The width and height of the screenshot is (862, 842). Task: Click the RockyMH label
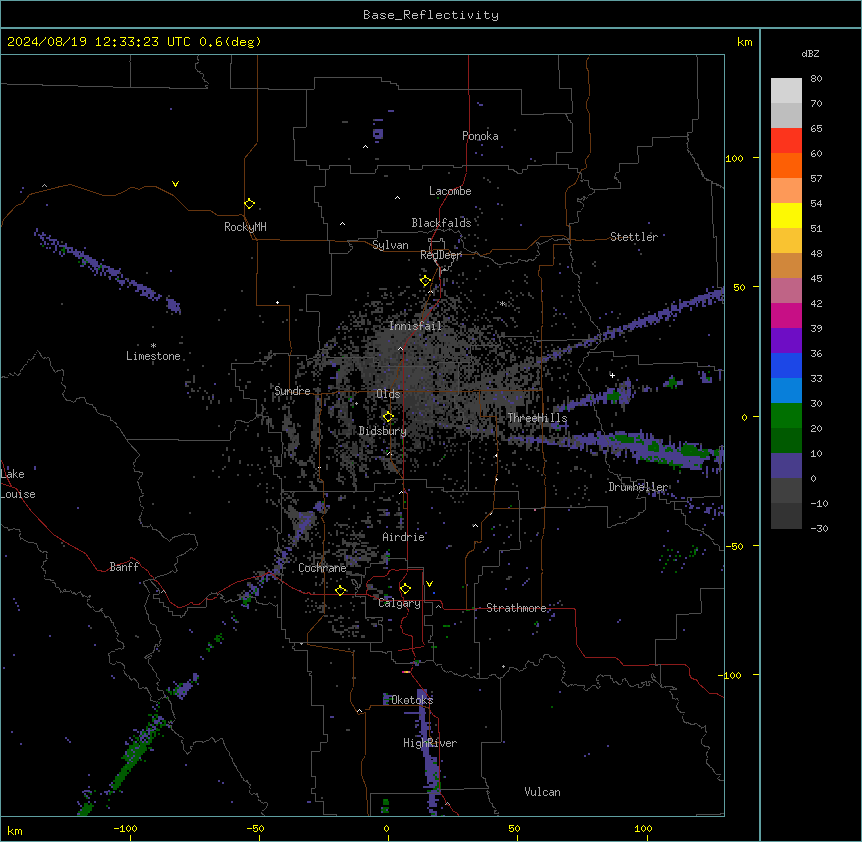pyautogui.click(x=245, y=227)
